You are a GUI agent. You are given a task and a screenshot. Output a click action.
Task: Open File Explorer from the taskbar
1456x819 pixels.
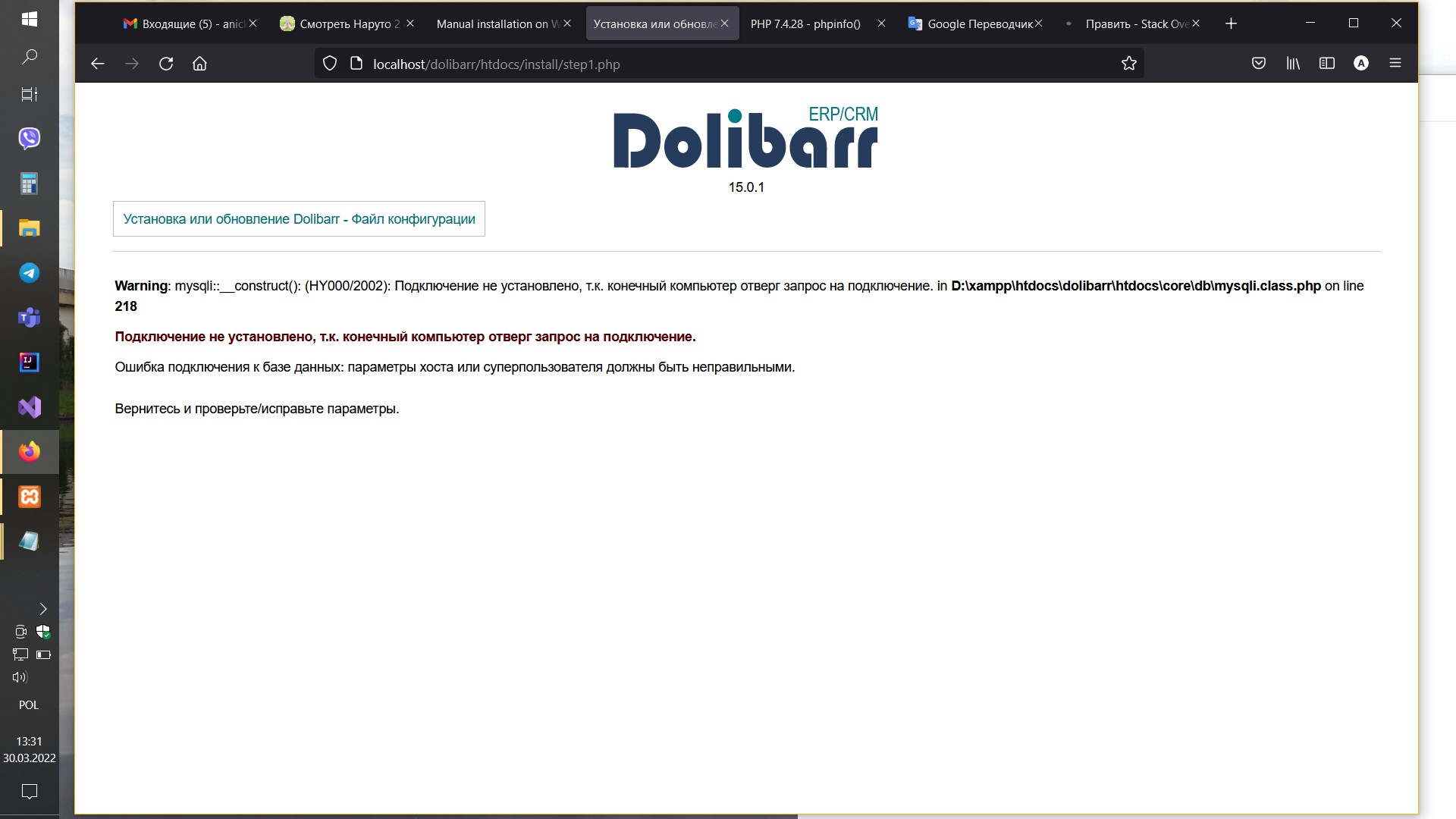30,228
